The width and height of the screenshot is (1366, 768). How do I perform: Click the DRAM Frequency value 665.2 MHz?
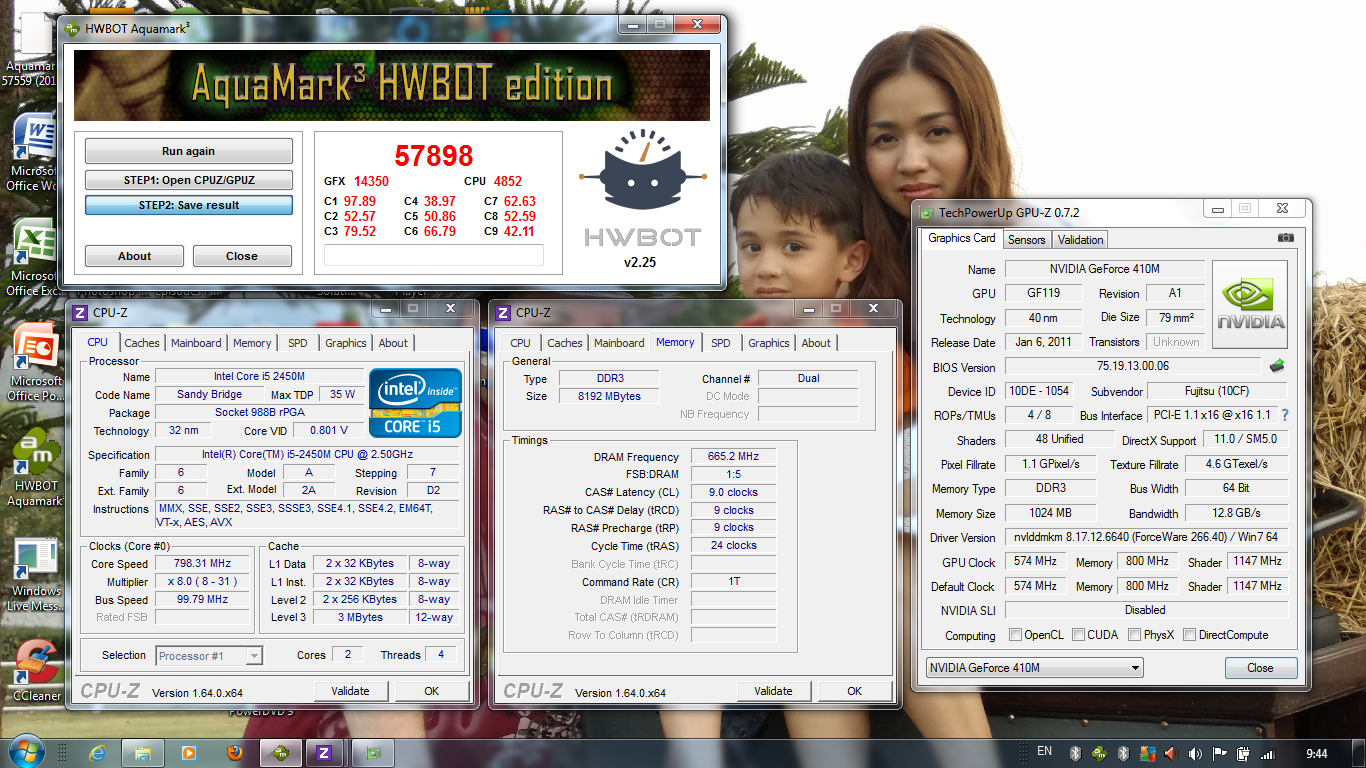tap(733, 456)
